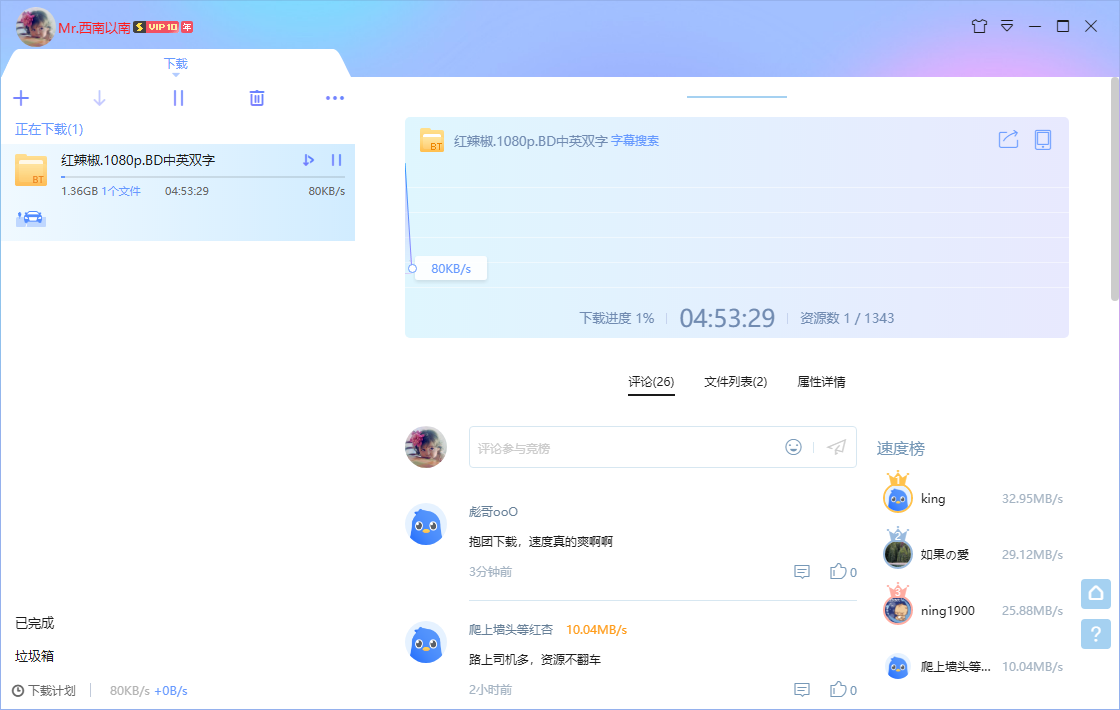Click own avatar beside comment box

pos(426,447)
